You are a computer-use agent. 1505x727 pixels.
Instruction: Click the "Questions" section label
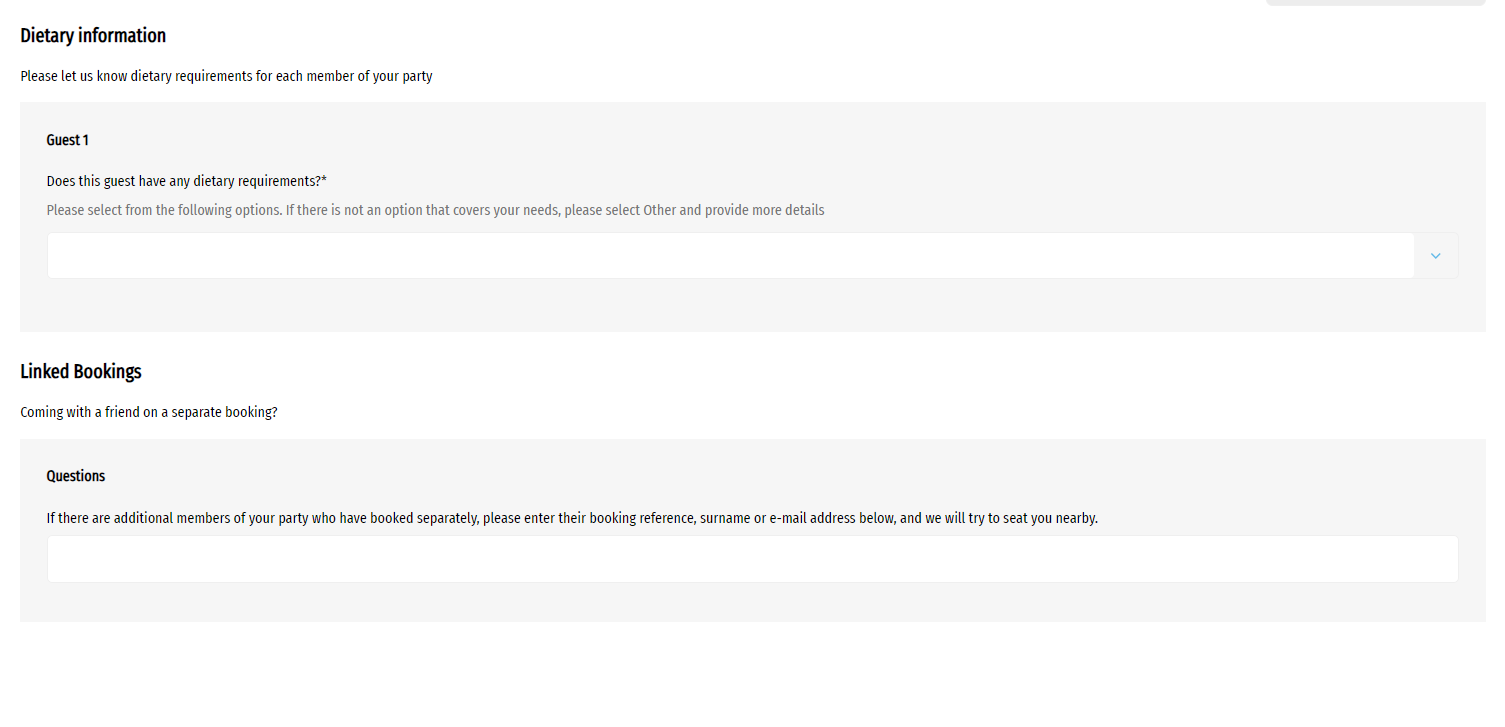pos(76,476)
